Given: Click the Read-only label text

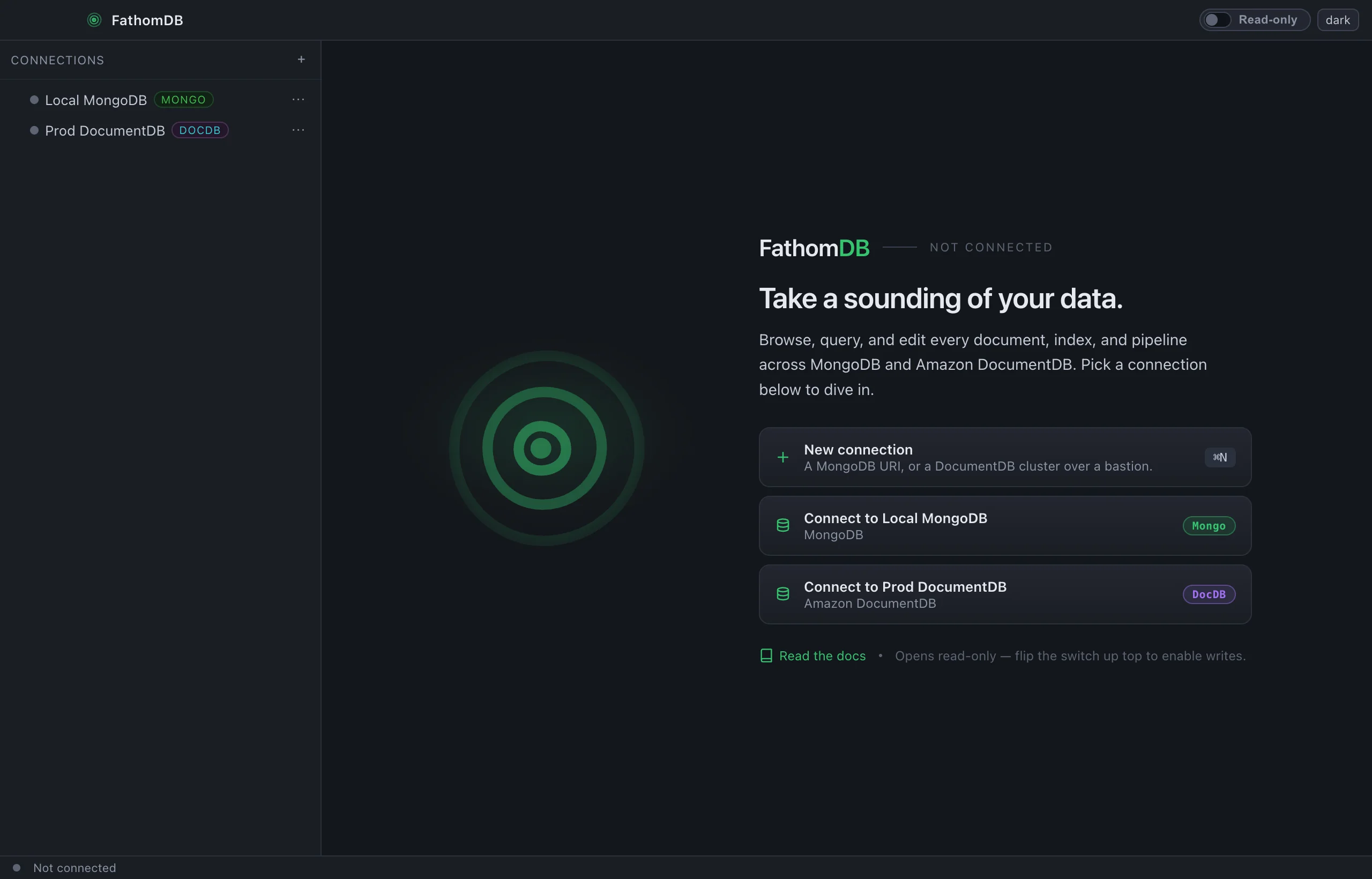Looking at the screenshot, I should click(1267, 20).
